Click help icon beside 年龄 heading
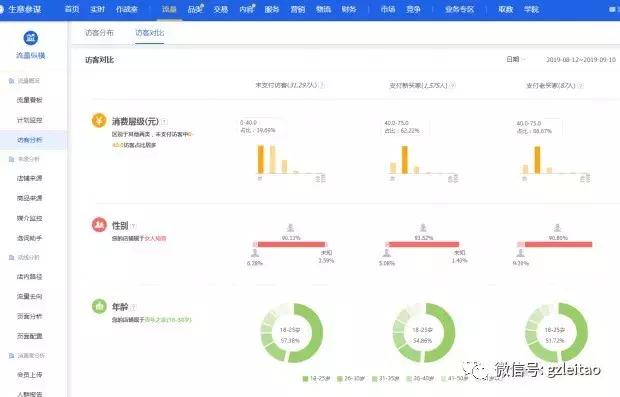 point(134,307)
